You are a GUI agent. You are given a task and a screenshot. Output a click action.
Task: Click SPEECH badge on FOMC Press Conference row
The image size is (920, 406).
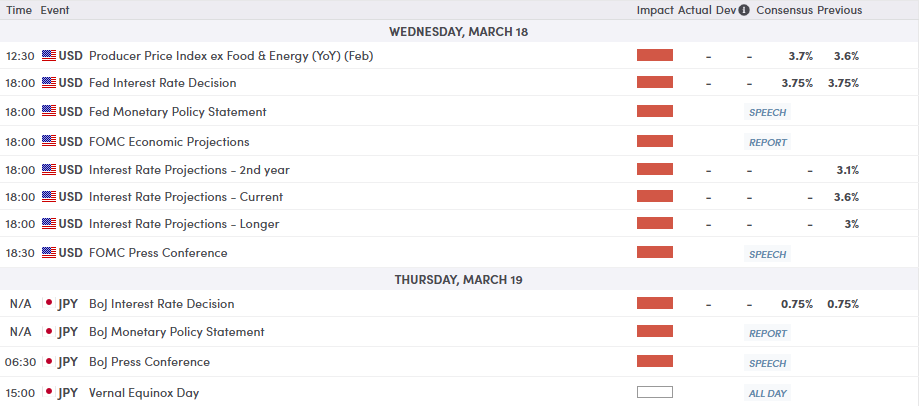click(x=768, y=254)
